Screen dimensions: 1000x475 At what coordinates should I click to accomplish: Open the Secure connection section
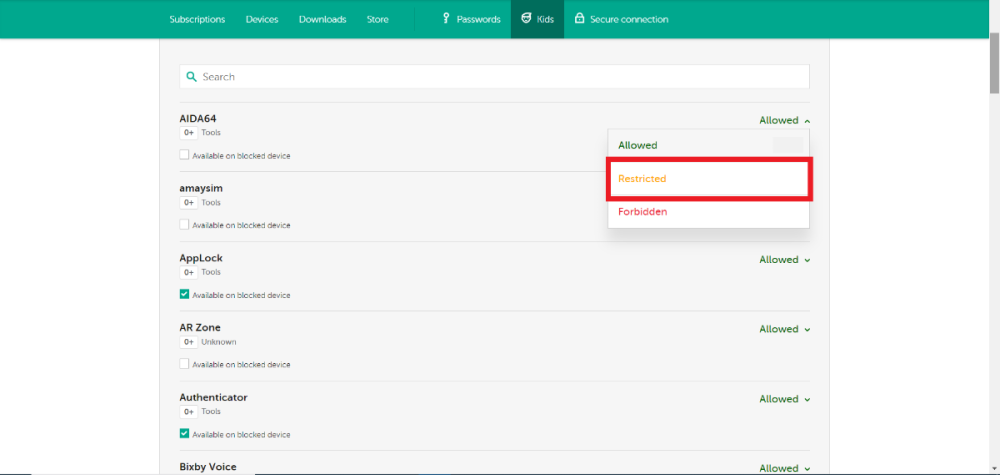point(621,19)
